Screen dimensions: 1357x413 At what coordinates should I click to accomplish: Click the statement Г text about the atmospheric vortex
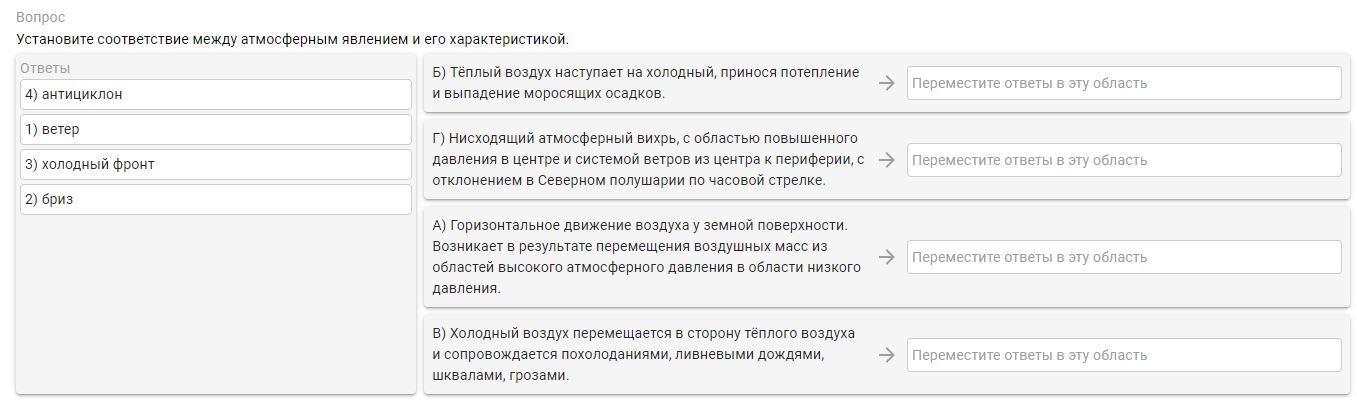648,159
